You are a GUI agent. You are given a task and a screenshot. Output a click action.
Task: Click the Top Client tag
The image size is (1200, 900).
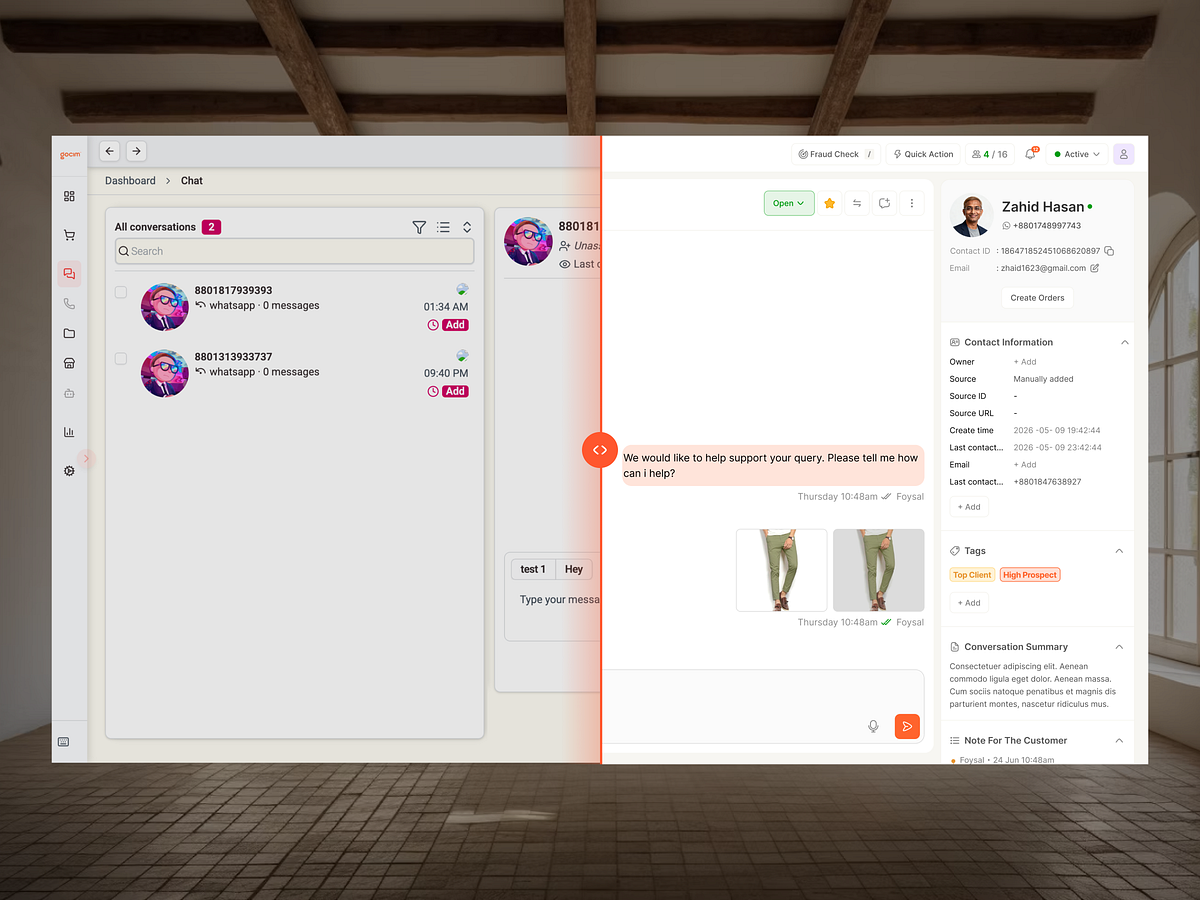coord(972,575)
